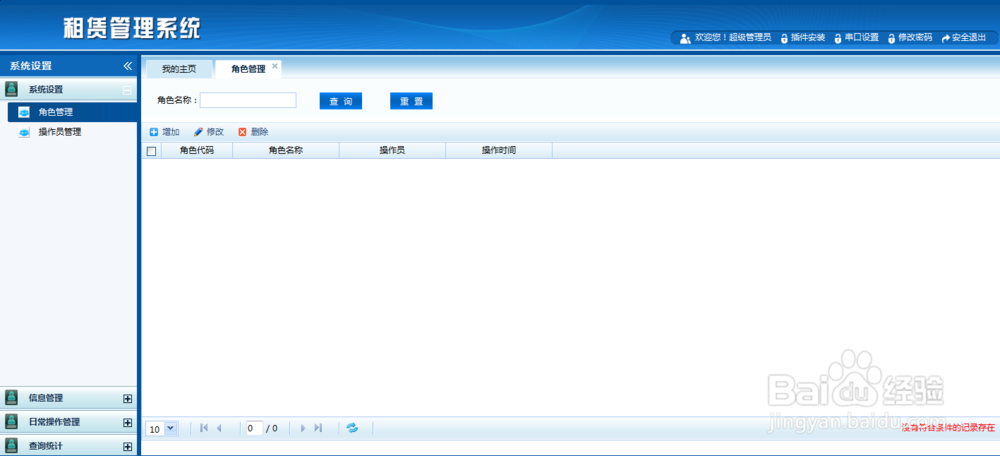
Task: Expand the 查询统计 section
Action: coord(127,446)
